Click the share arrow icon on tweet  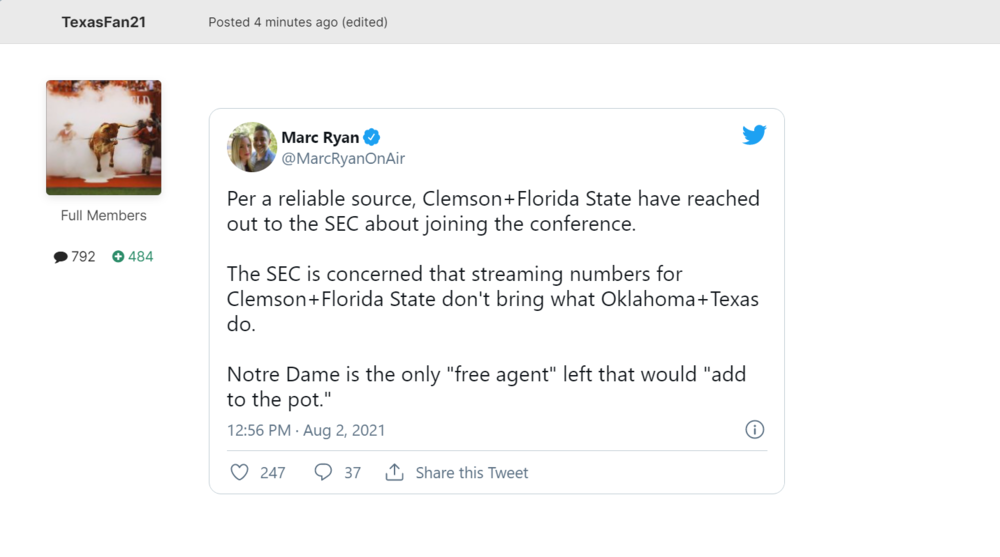click(x=395, y=472)
